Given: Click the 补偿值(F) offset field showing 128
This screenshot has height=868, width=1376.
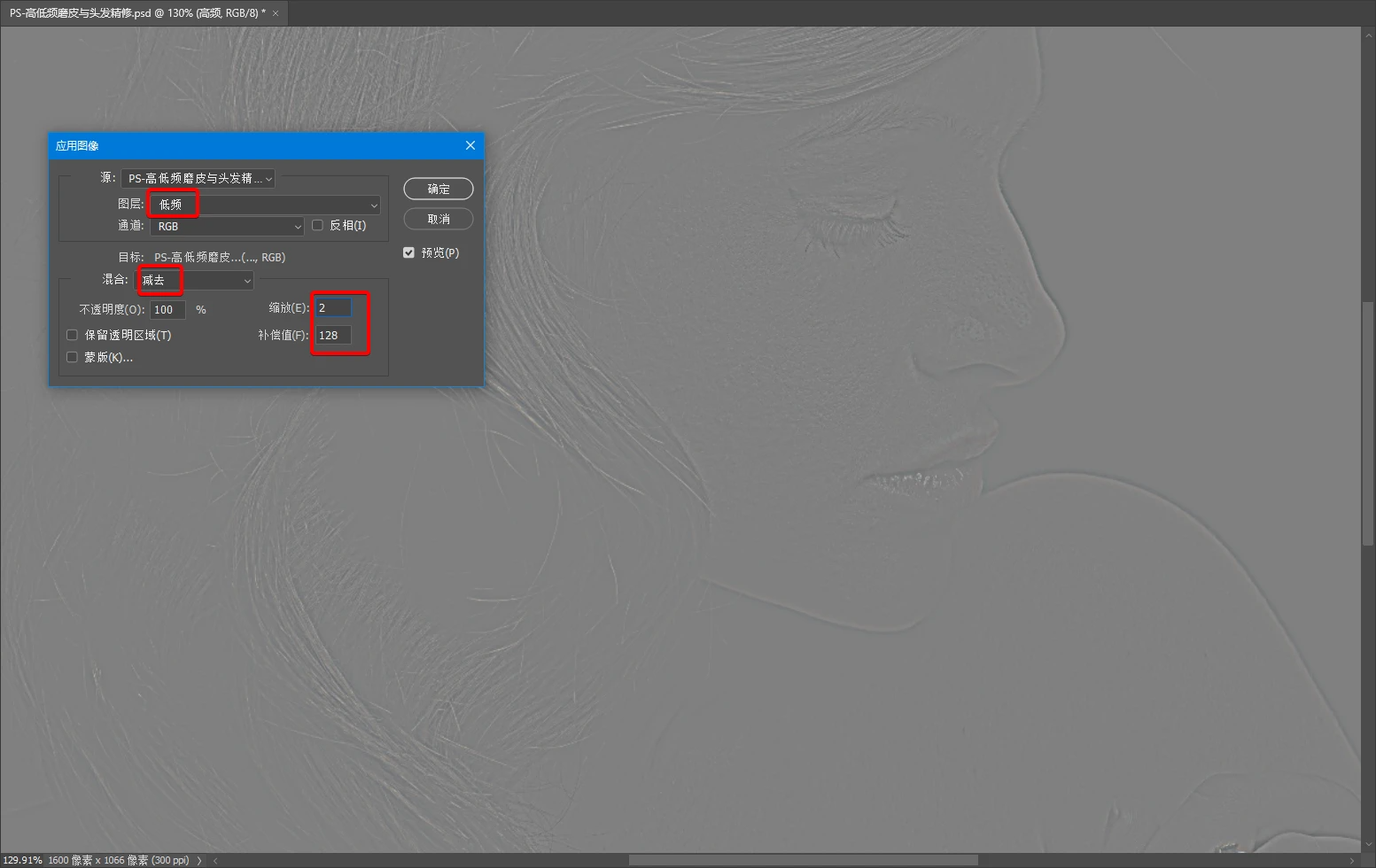Looking at the screenshot, I should pos(334,336).
